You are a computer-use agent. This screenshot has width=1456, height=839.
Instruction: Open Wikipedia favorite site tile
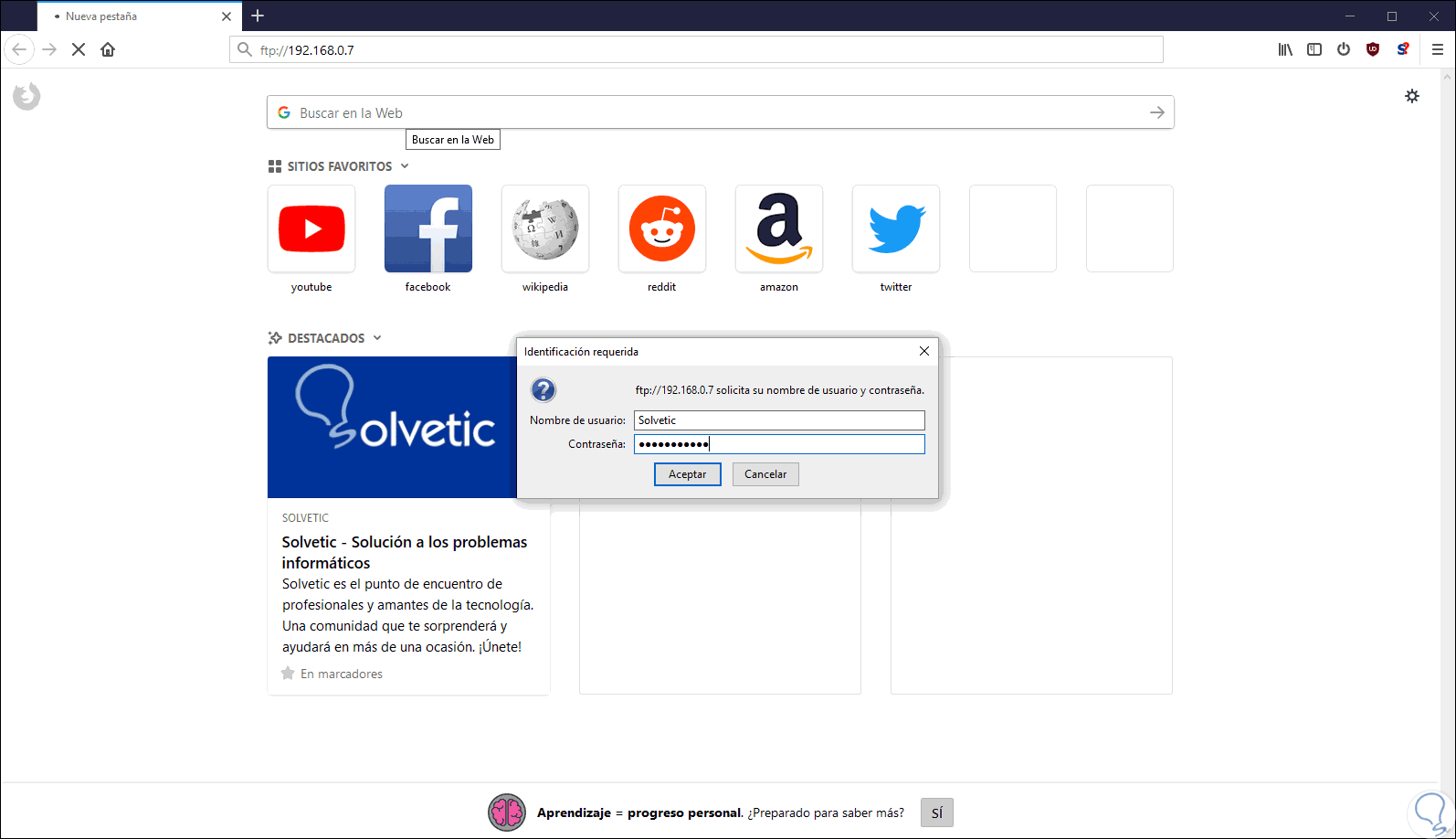click(x=545, y=228)
